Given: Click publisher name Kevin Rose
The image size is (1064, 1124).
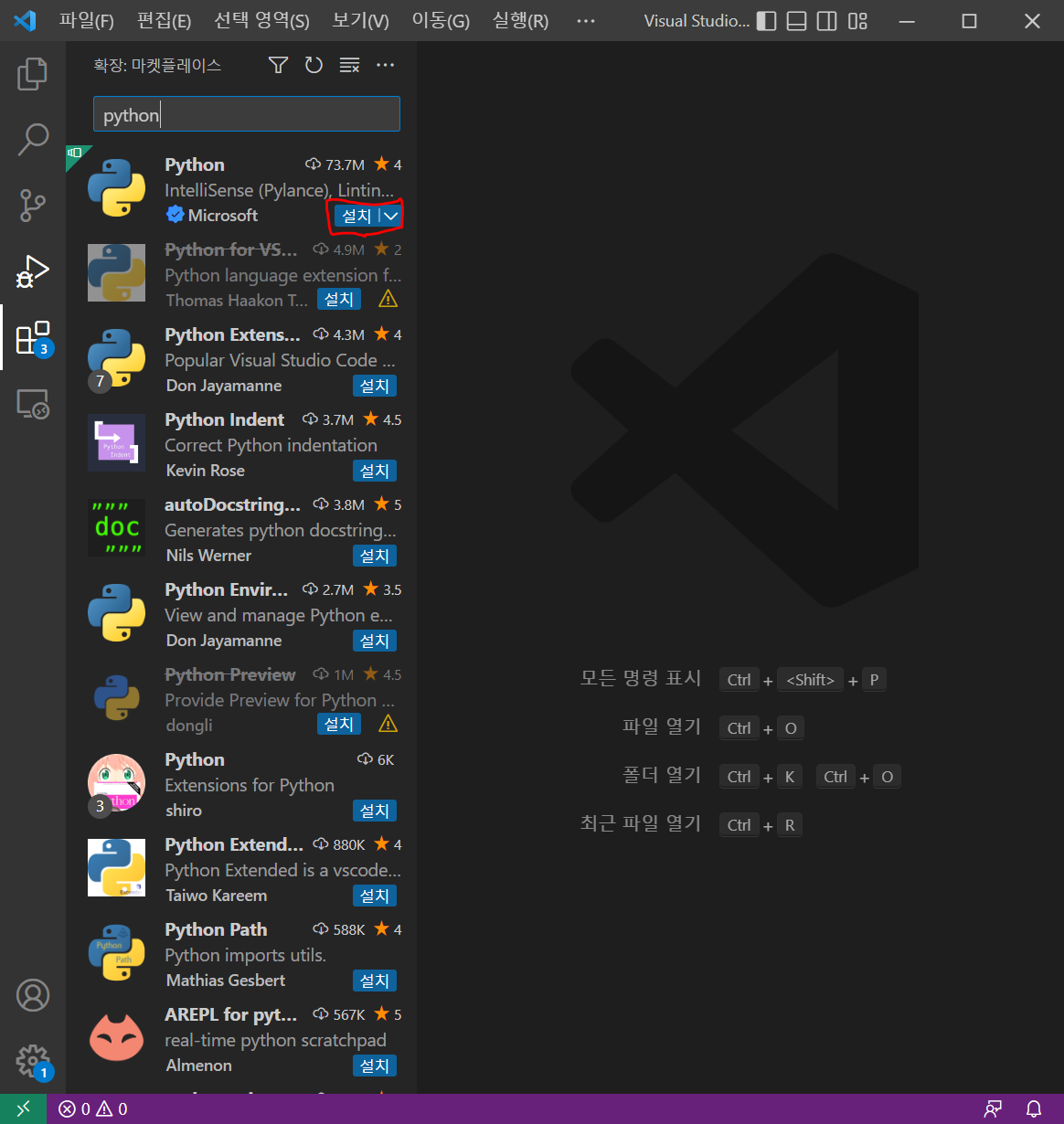Looking at the screenshot, I should point(206,471).
